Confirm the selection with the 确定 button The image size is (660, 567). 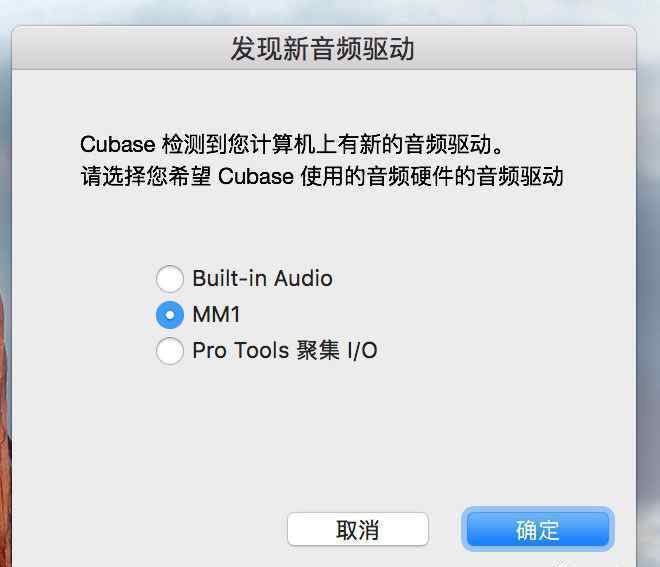coord(538,529)
